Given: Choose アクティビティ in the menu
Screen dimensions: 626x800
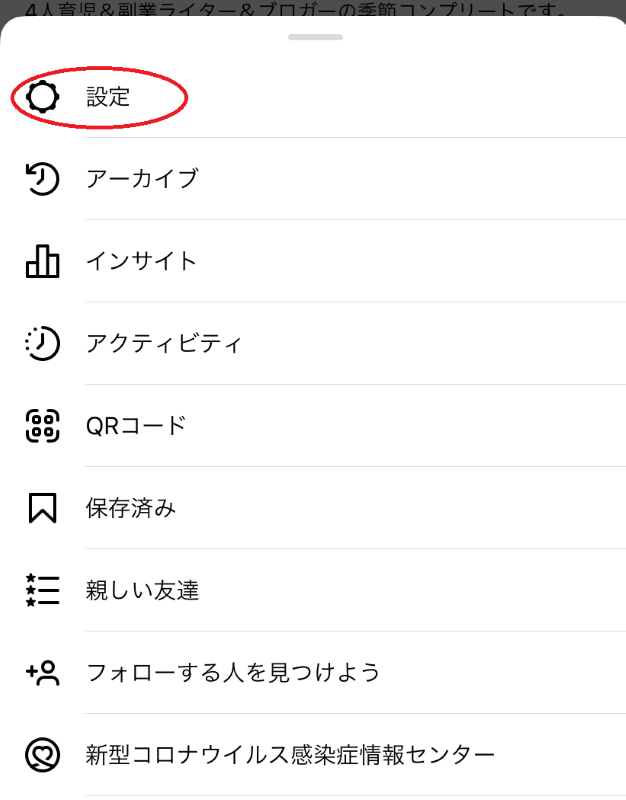Looking at the screenshot, I should pos(164,343).
